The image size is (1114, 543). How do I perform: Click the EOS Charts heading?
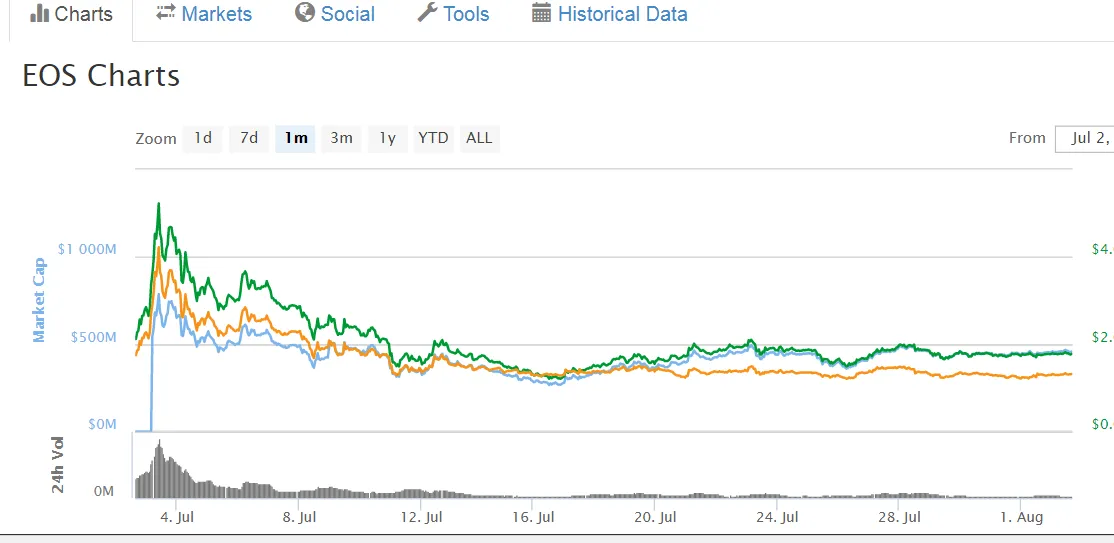101,75
